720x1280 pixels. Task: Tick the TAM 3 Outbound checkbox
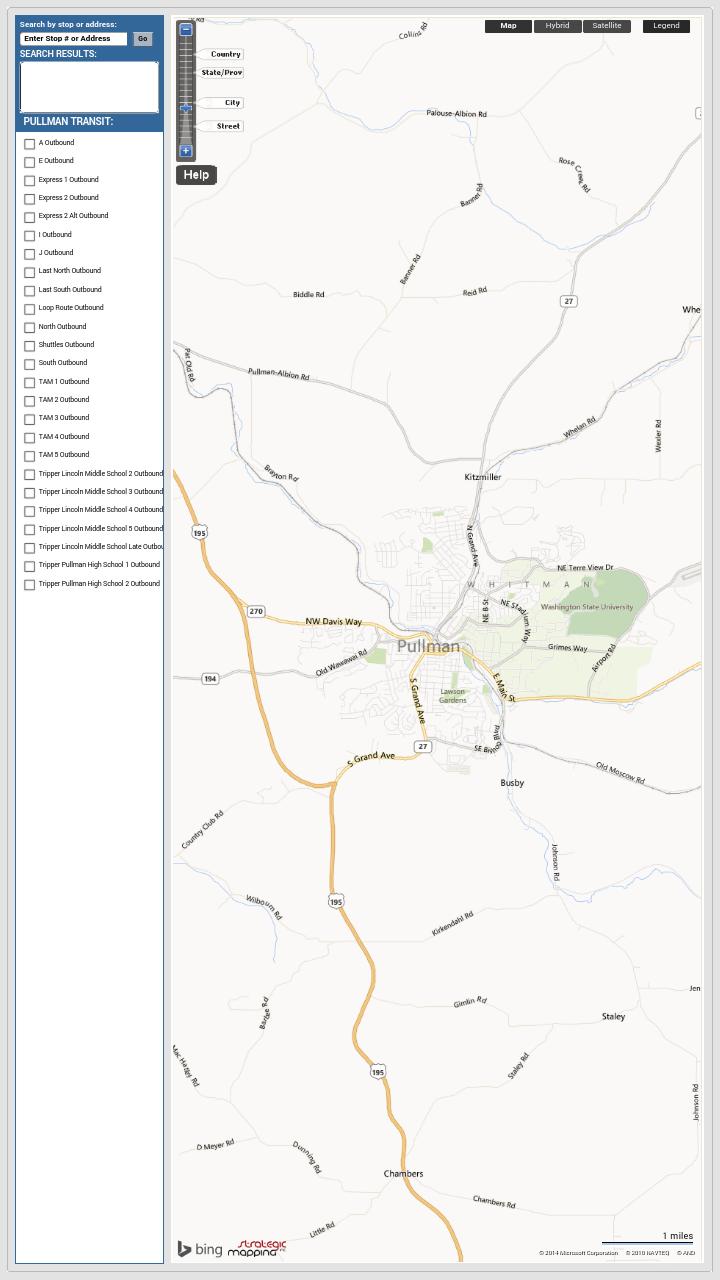point(30,419)
